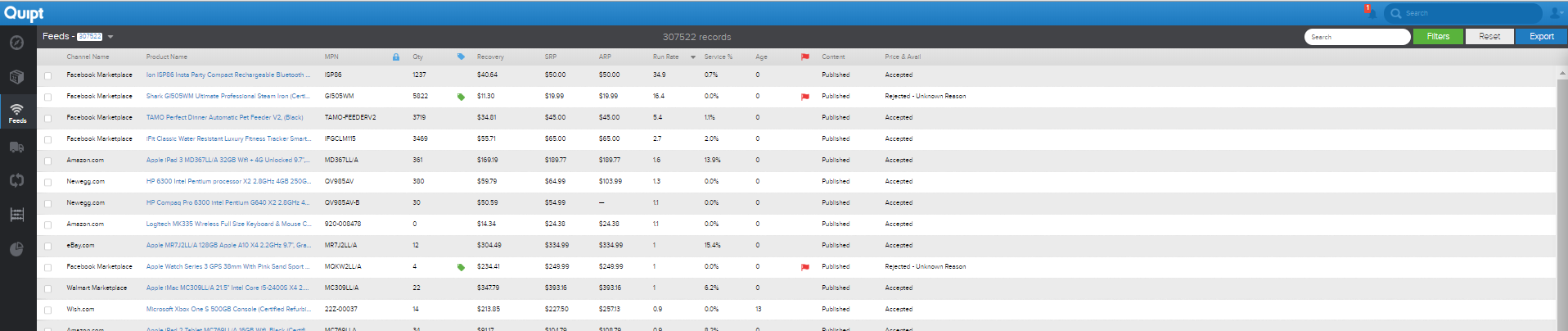Click the blue lock column header icon
This screenshot has width=1568, height=331.
click(396, 57)
